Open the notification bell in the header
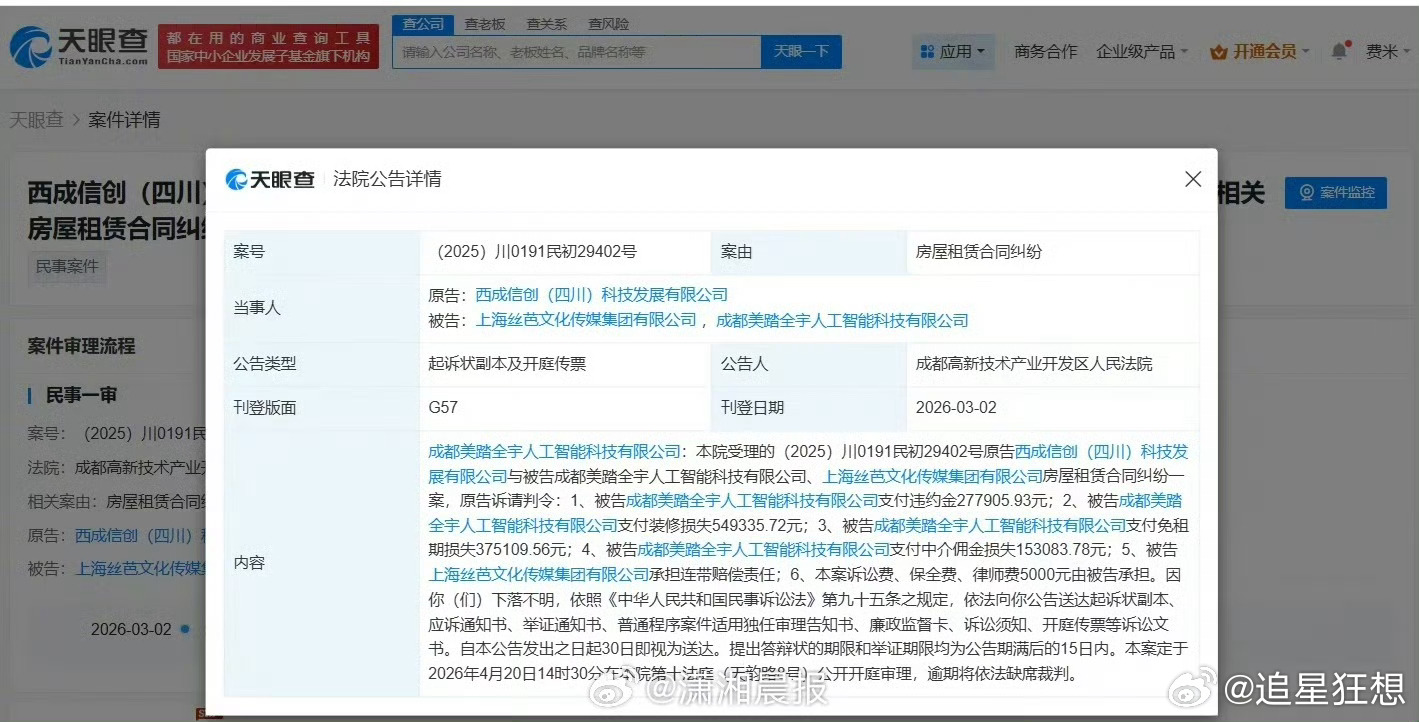 coord(1339,51)
